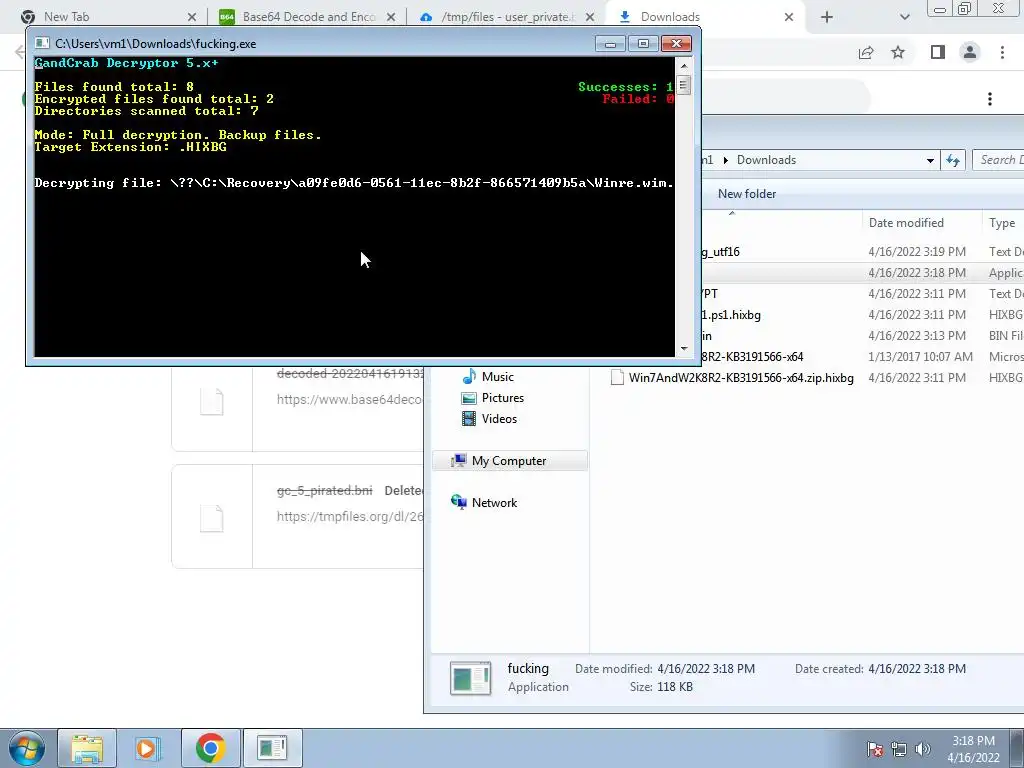Viewport: 1024px width, 768px height.
Task: Refresh the Explorer Downloads folder
Action: pos(953,160)
